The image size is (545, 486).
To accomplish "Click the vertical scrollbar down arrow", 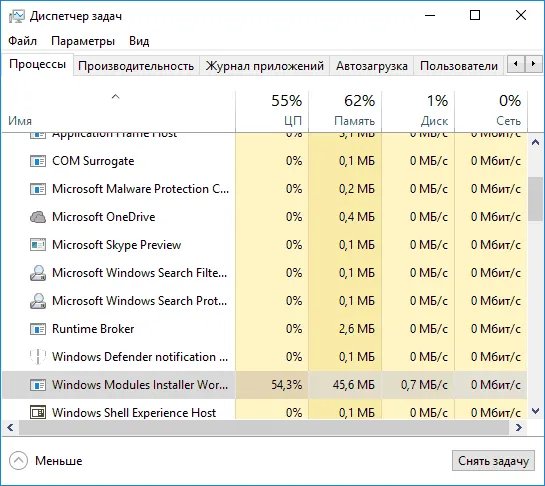I will click(x=536, y=411).
